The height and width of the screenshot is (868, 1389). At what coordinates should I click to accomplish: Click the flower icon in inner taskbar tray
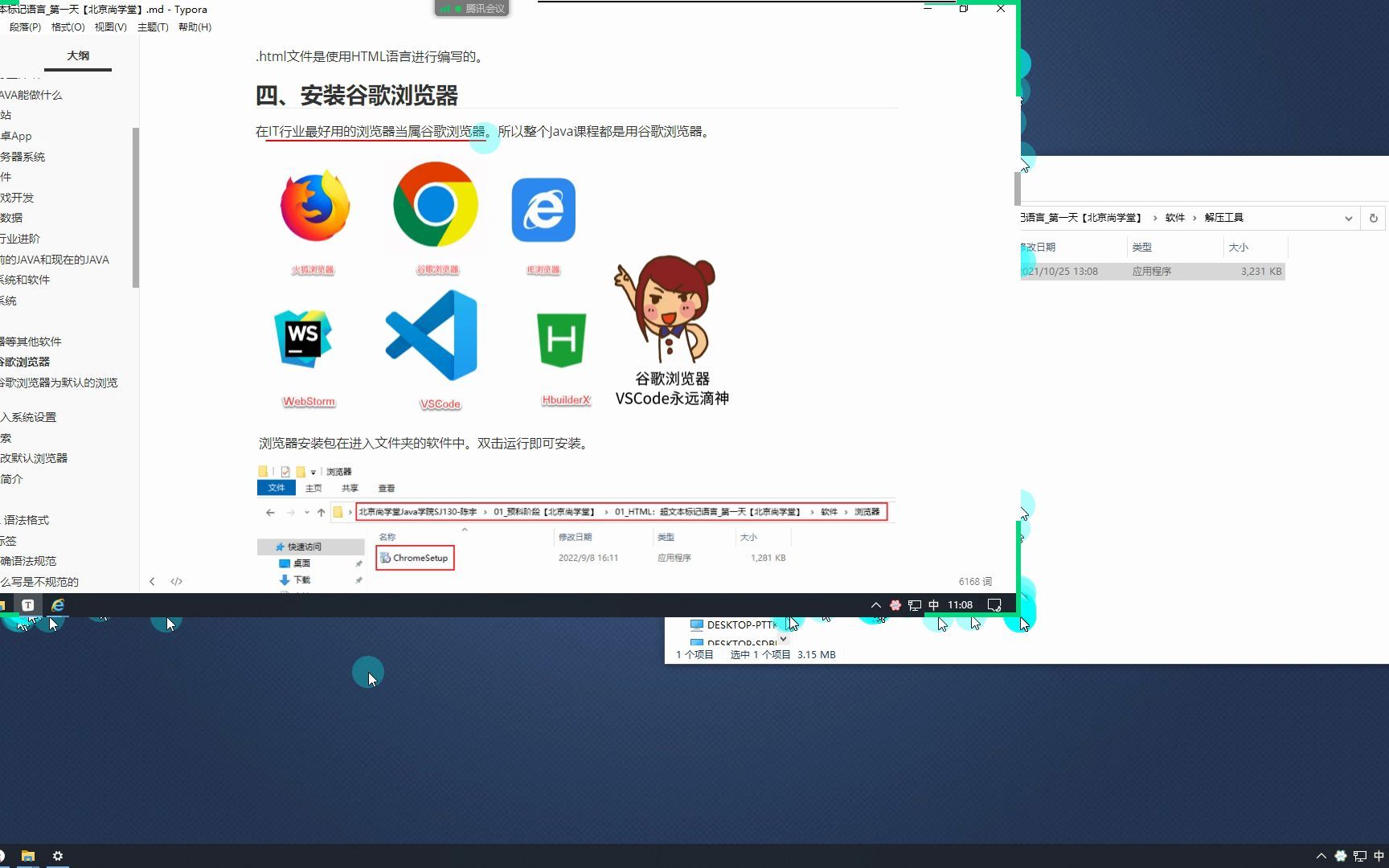coord(895,605)
